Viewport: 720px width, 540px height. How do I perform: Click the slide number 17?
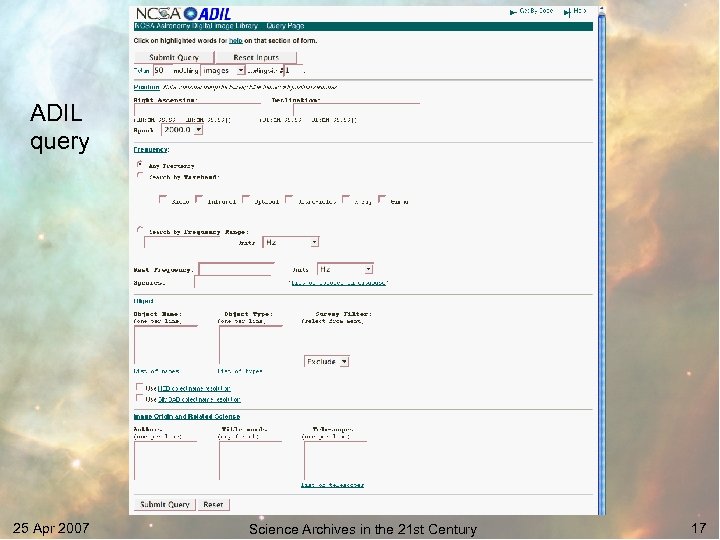tap(699, 528)
